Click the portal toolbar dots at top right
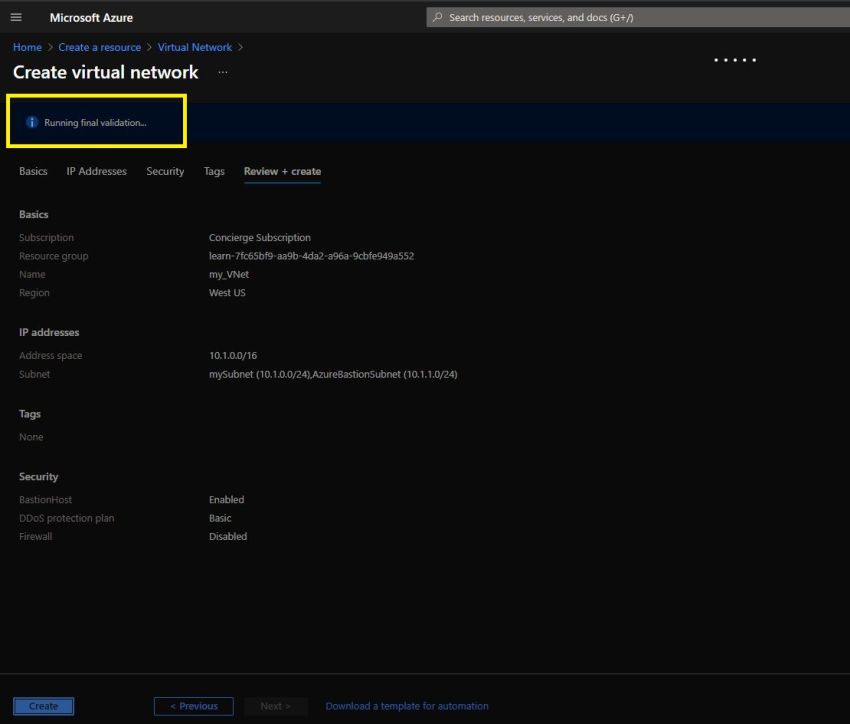This screenshot has width=850, height=724. [x=735, y=60]
